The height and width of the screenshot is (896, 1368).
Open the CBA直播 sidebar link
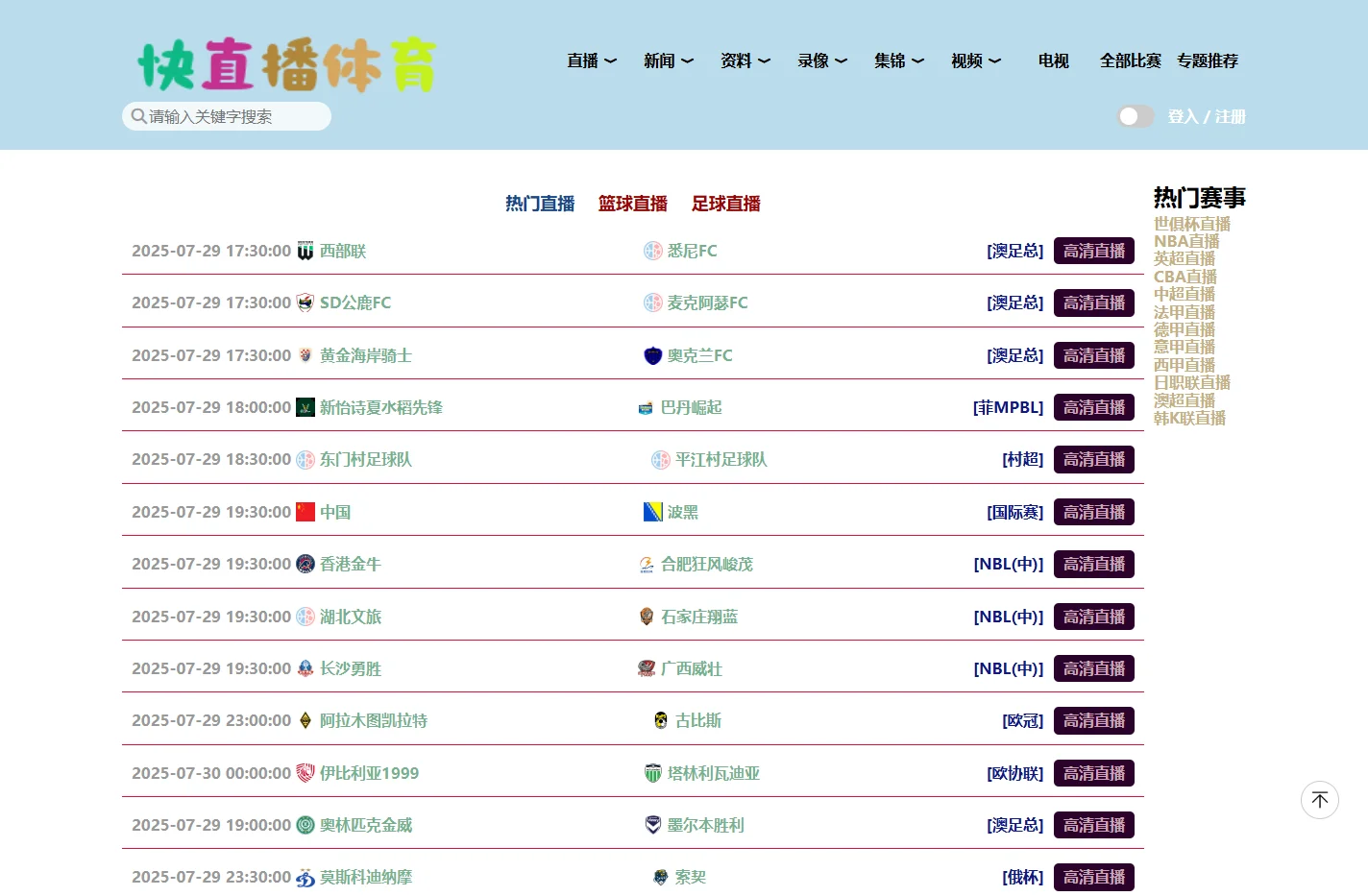(x=1185, y=277)
